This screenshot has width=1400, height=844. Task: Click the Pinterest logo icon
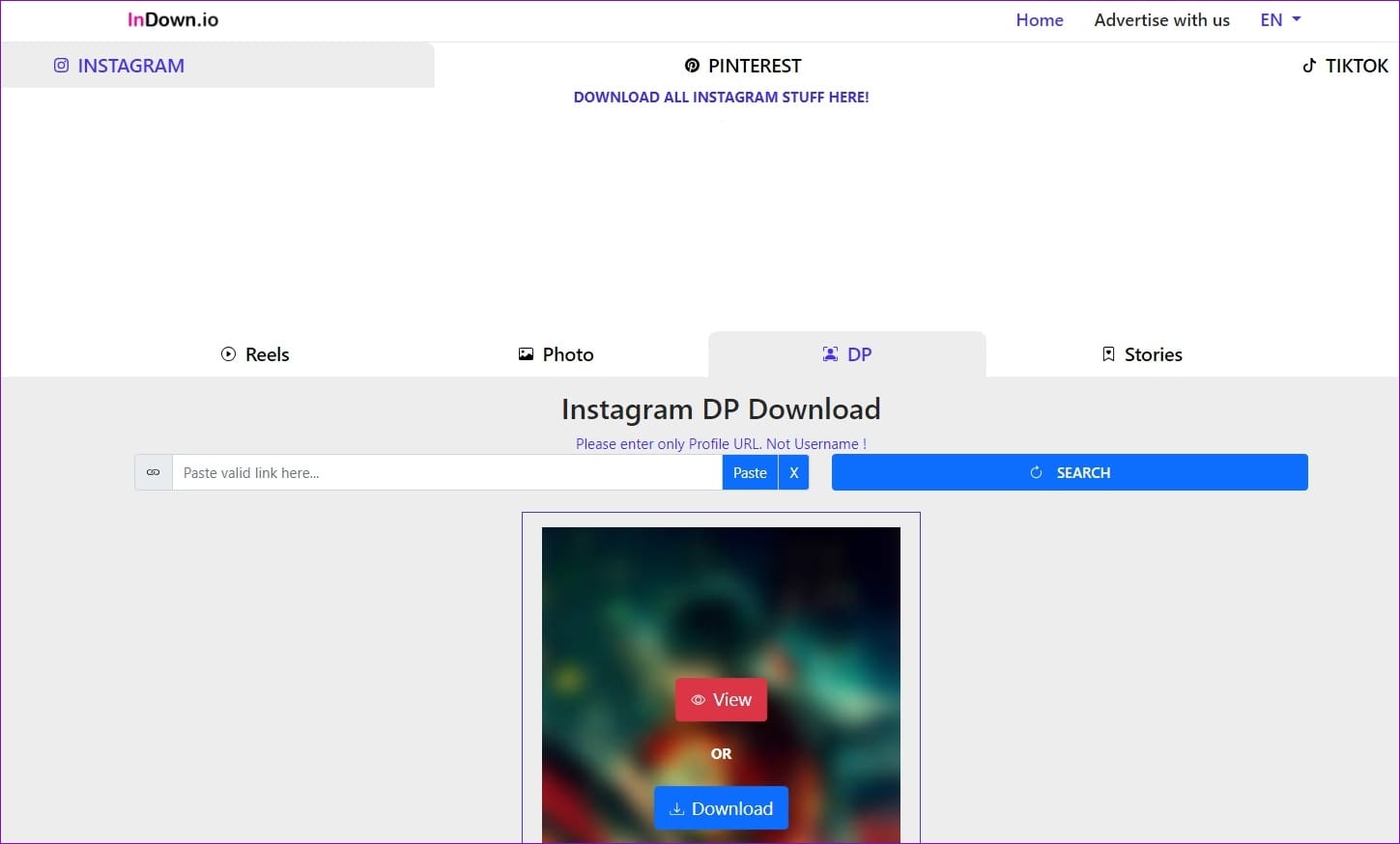(692, 66)
